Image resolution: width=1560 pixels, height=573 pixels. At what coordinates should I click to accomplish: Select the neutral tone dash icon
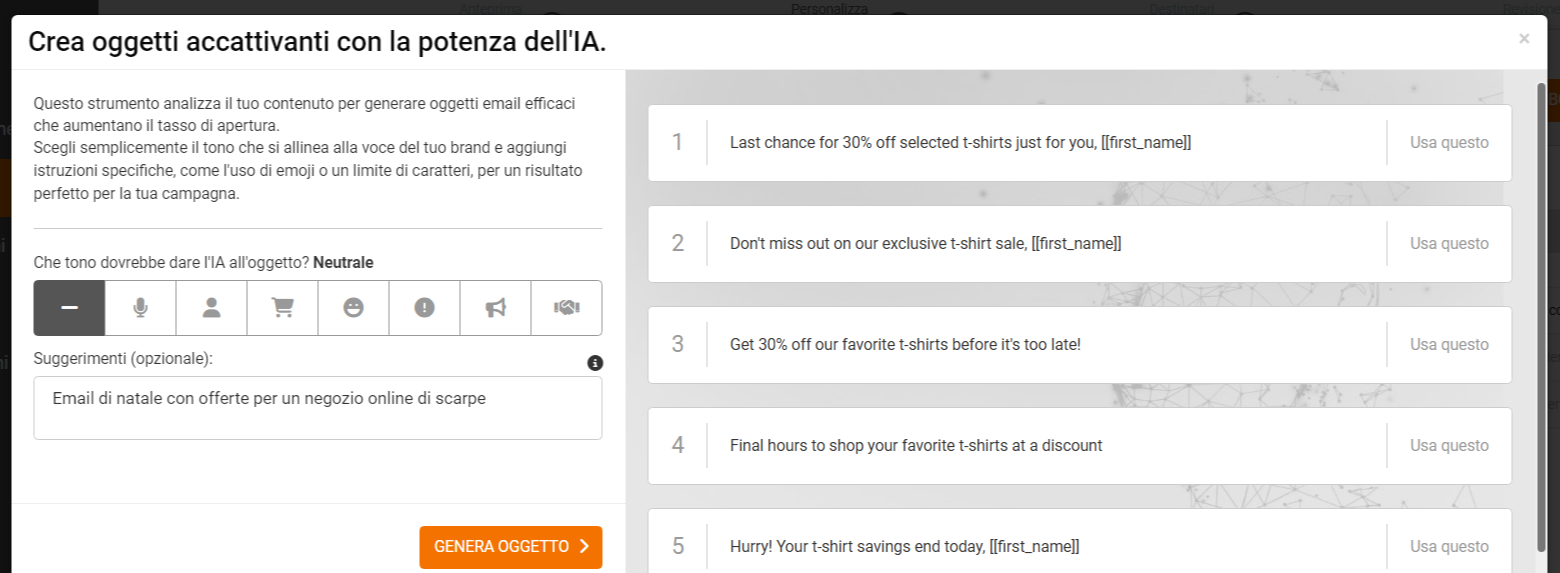click(69, 308)
